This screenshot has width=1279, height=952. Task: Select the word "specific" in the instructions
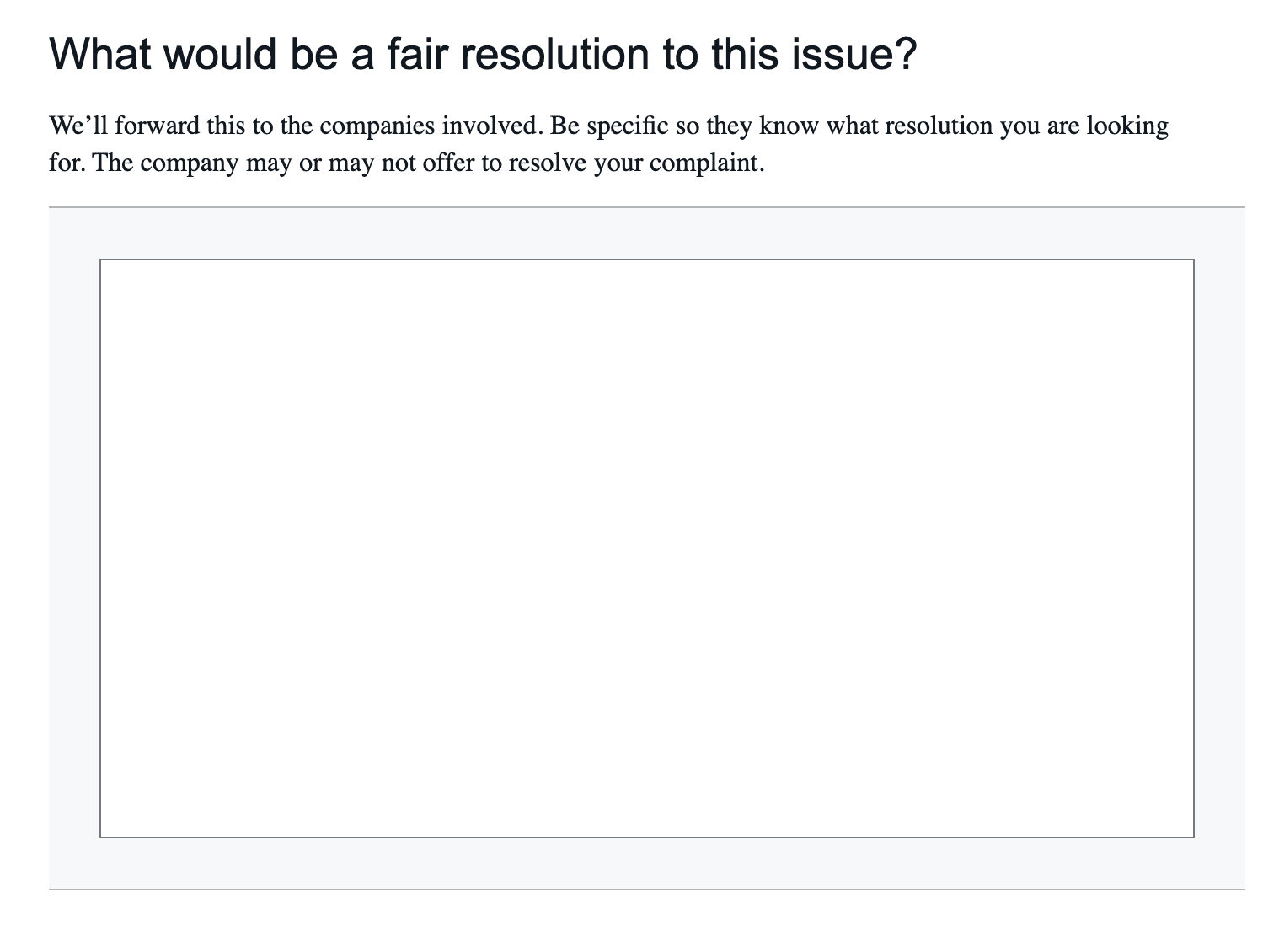(x=628, y=126)
